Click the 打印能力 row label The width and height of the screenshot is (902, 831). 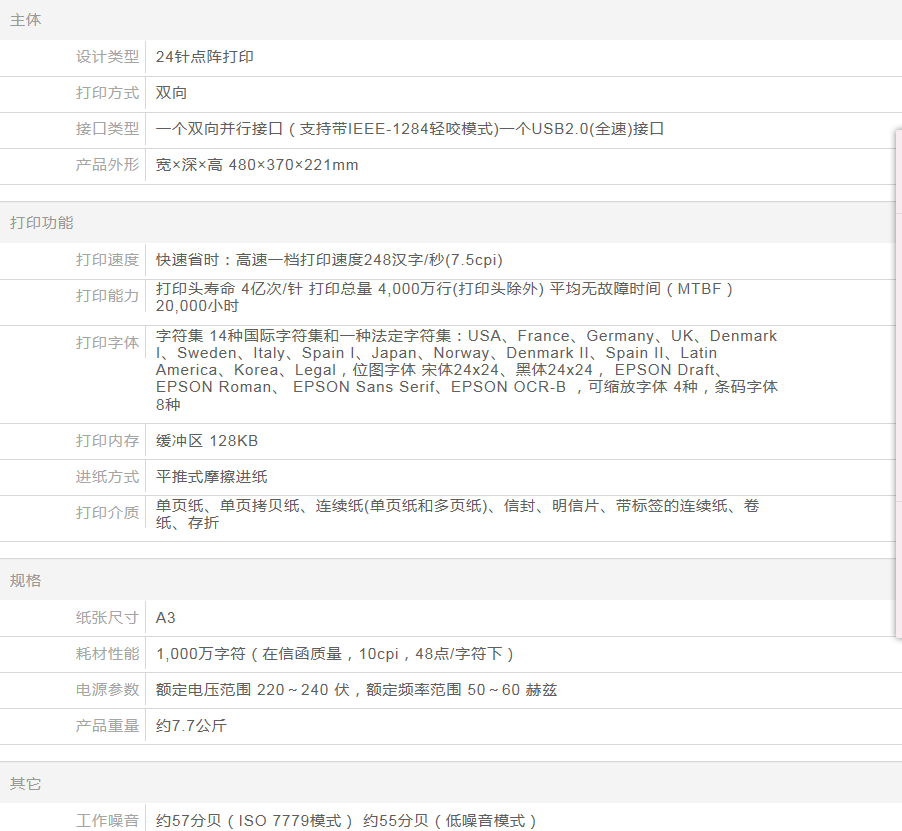107,296
